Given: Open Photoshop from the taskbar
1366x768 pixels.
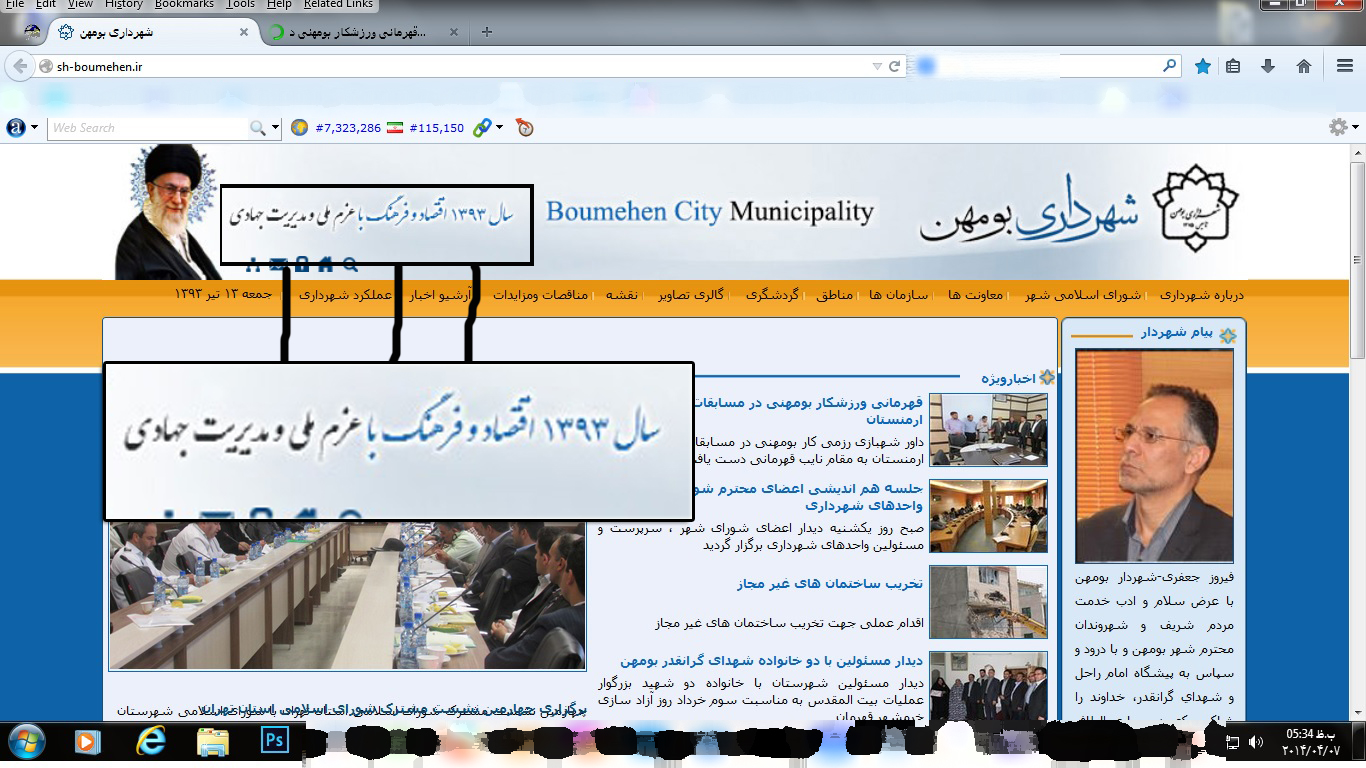Looking at the screenshot, I should click(x=274, y=741).
